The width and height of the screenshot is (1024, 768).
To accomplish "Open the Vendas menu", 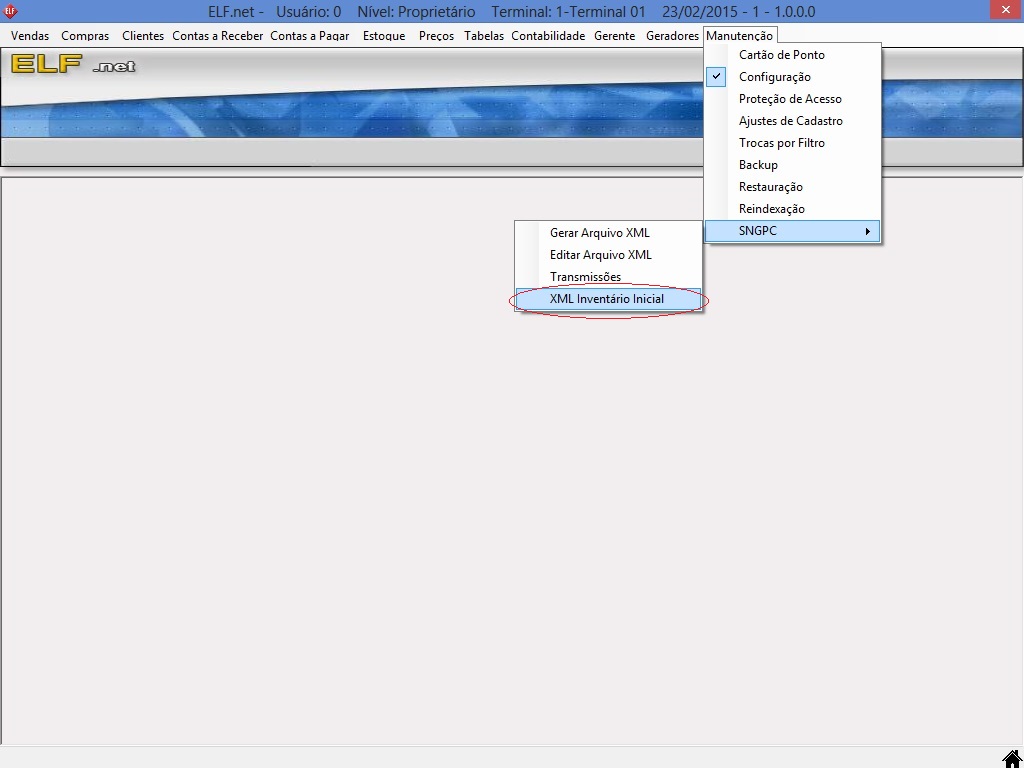I will tap(30, 36).
